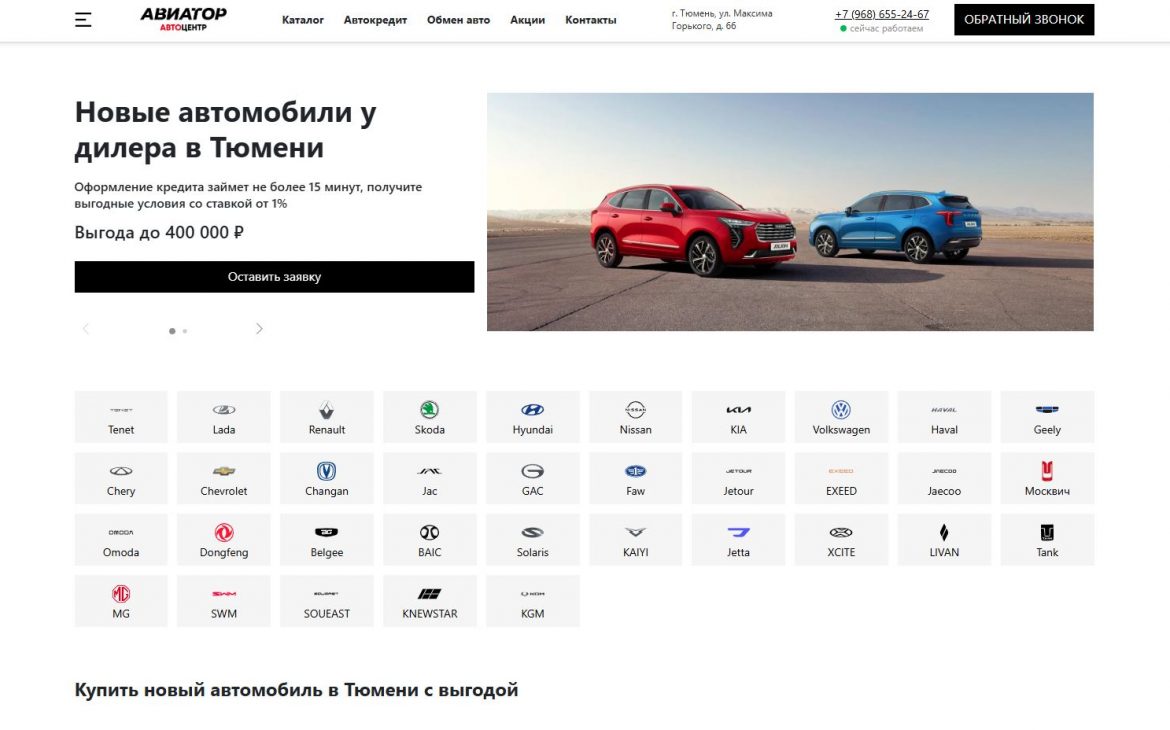Select the KGM brand tile
The image size is (1170, 730).
coord(533,601)
